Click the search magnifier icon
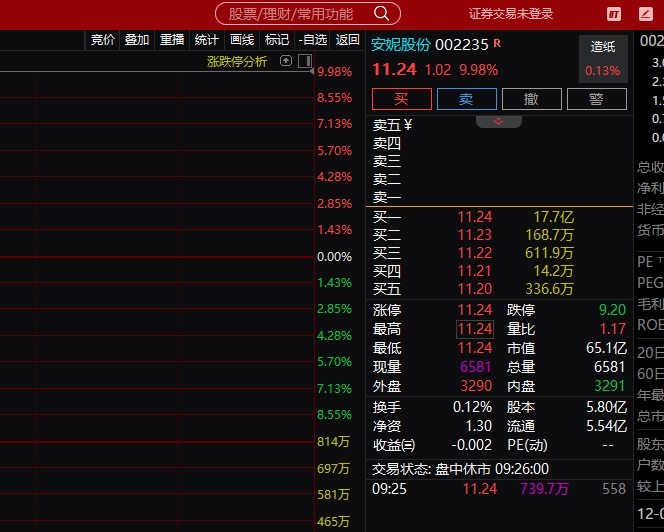 pos(381,14)
